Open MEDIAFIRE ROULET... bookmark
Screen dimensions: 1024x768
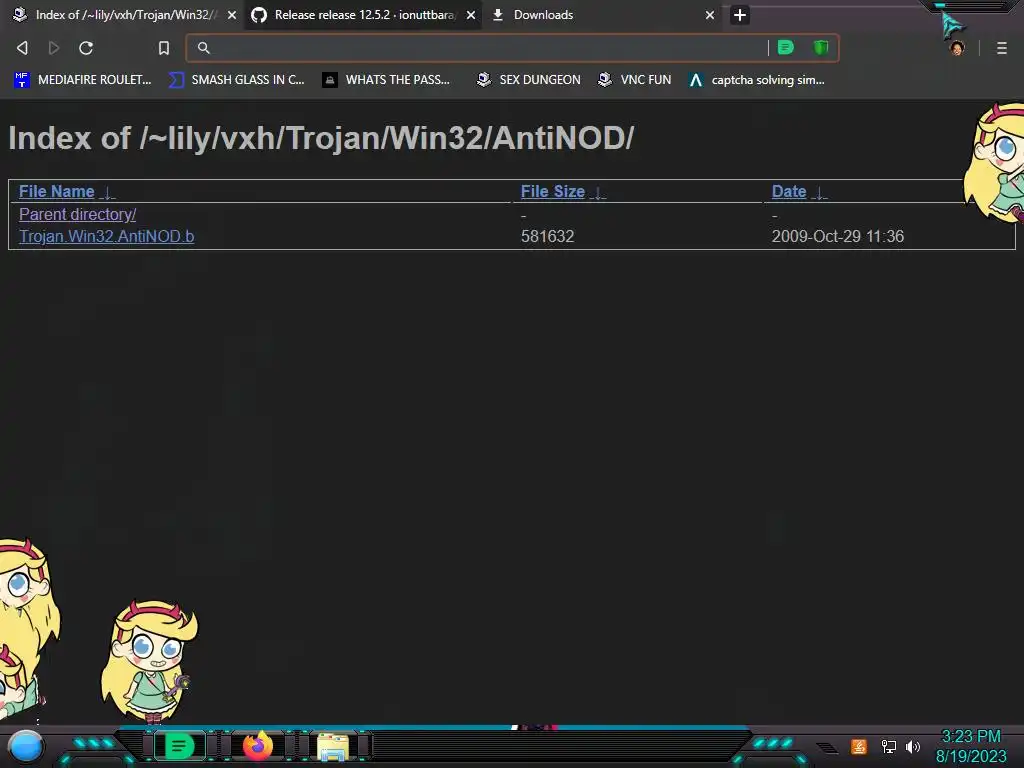tap(82, 80)
